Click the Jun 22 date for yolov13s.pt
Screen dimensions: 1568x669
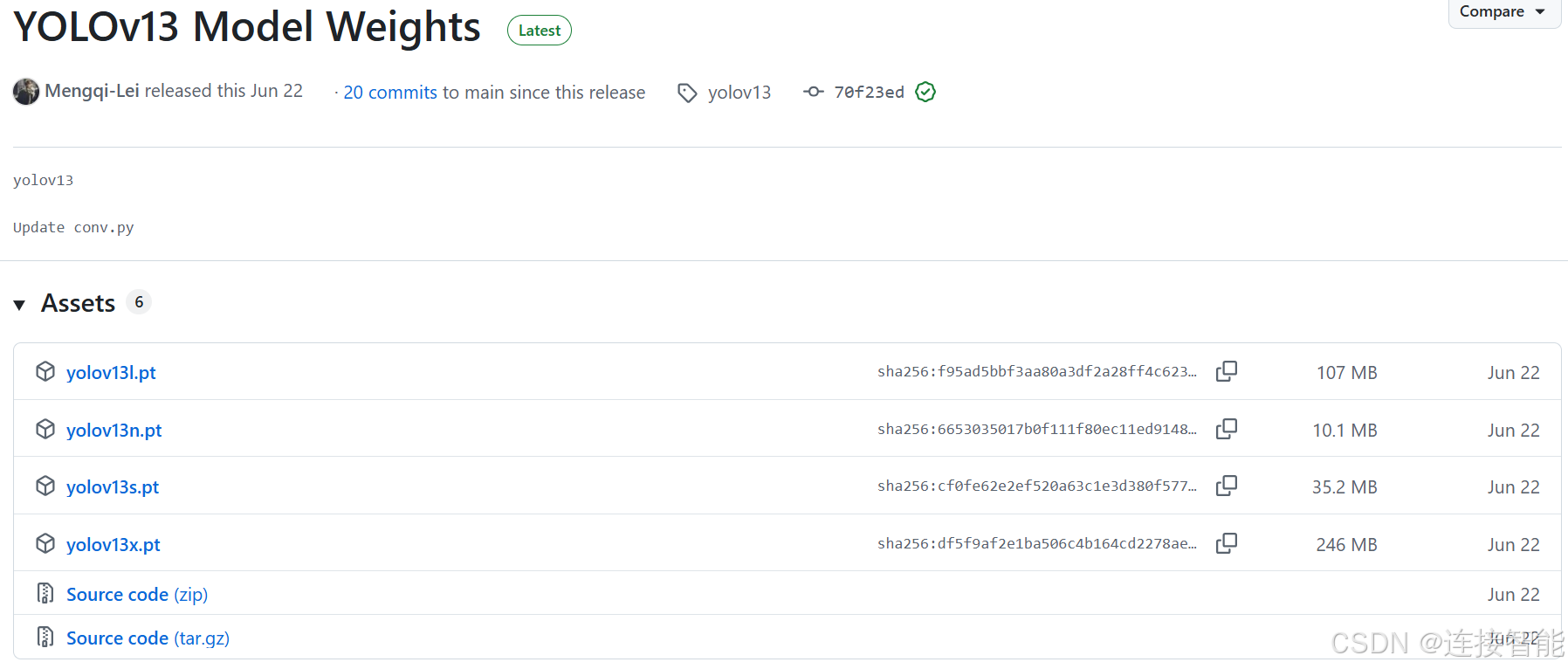click(x=1514, y=487)
